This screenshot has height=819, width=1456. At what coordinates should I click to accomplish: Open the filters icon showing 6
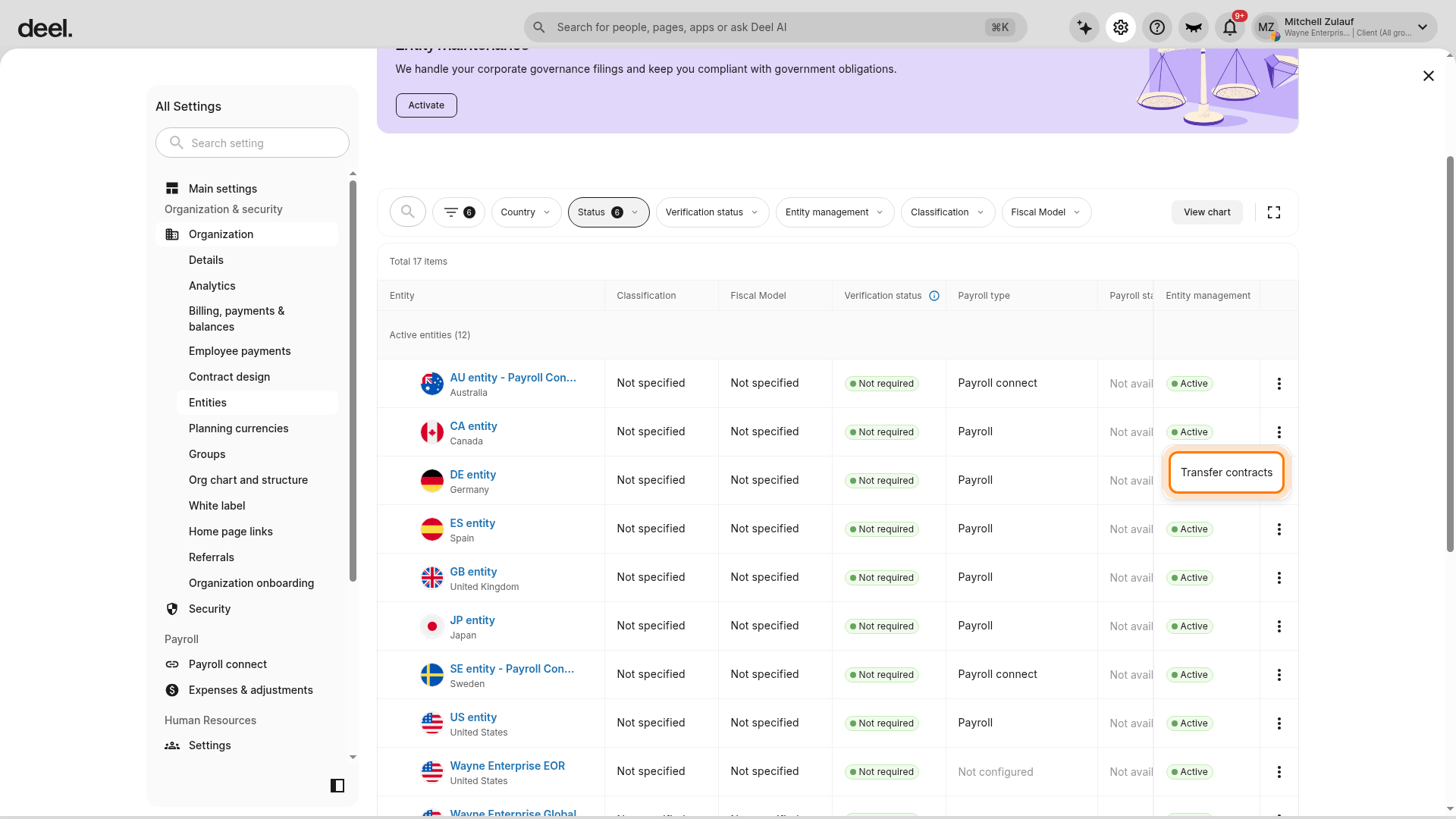click(459, 212)
